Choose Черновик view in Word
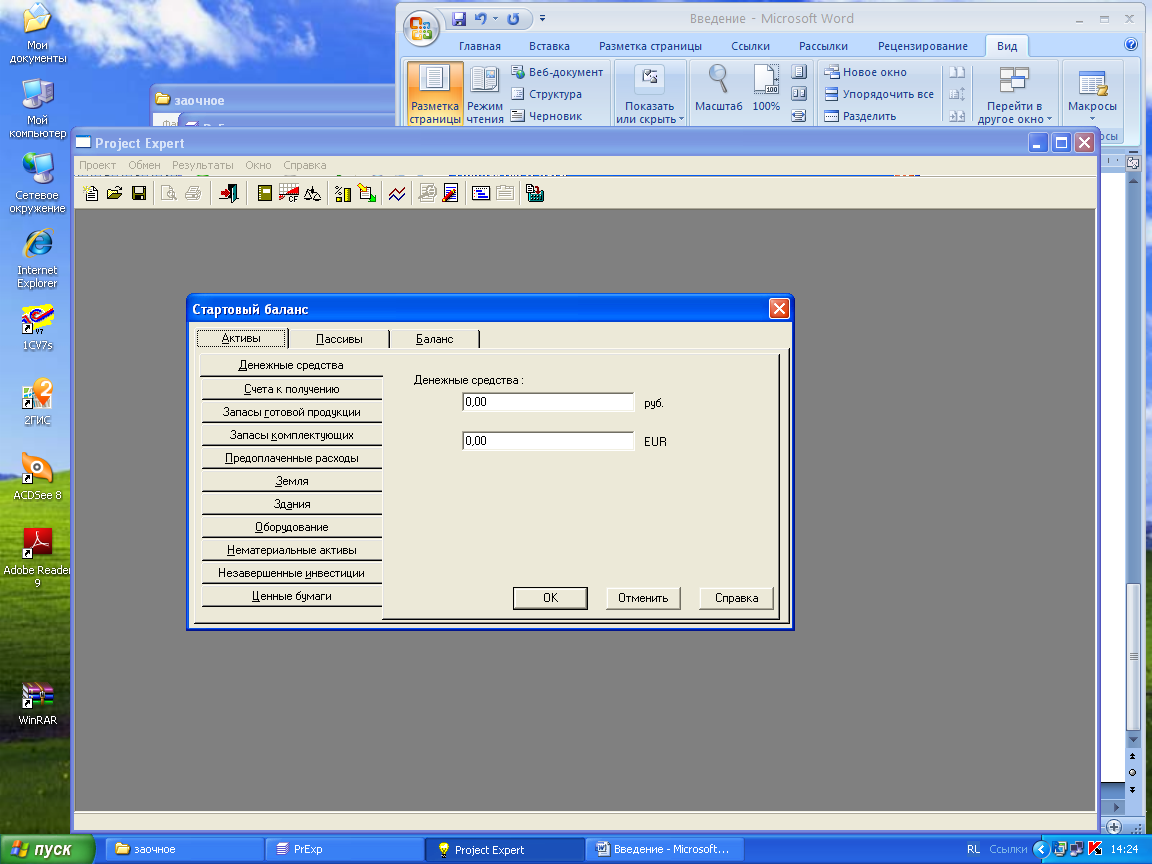The width and height of the screenshot is (1152, 864). [547, 116]
